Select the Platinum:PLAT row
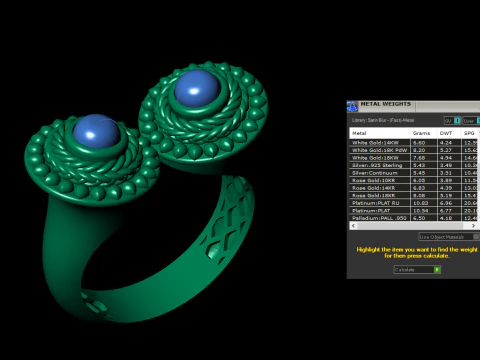Viewport: 480px width, 360px height. [414, 211]
